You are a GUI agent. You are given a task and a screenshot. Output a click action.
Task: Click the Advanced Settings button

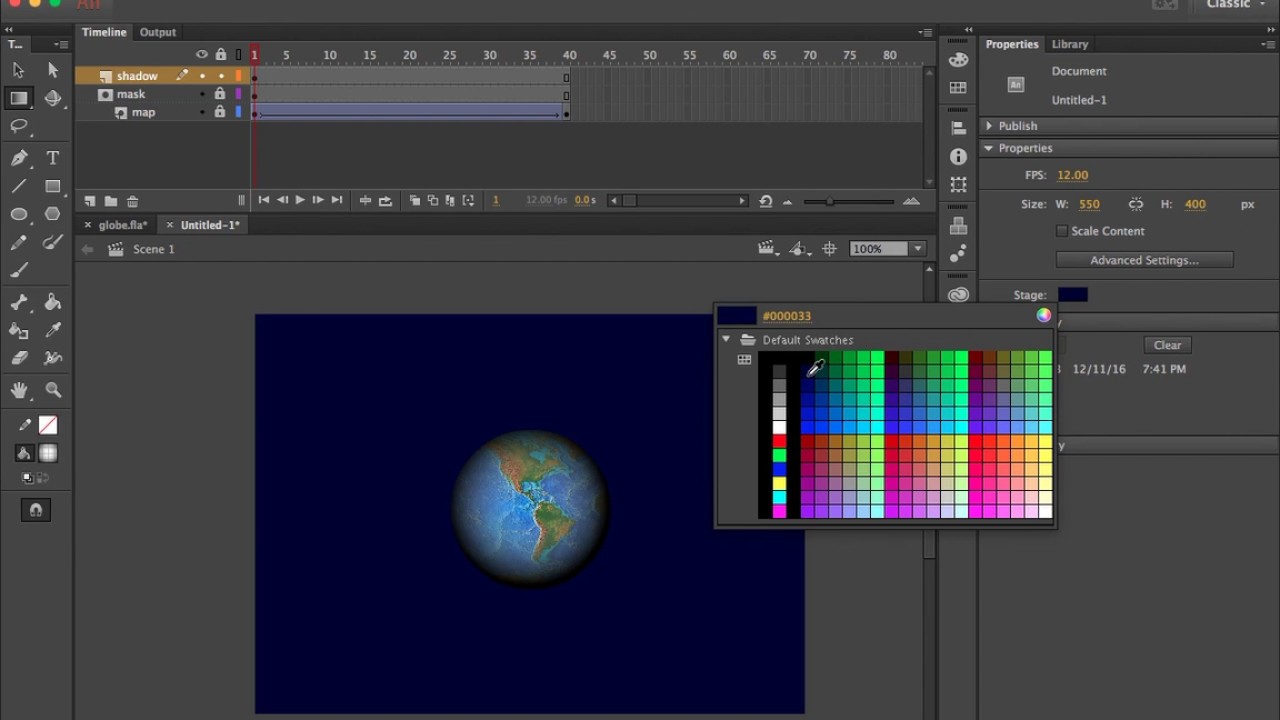[1144, 260]
